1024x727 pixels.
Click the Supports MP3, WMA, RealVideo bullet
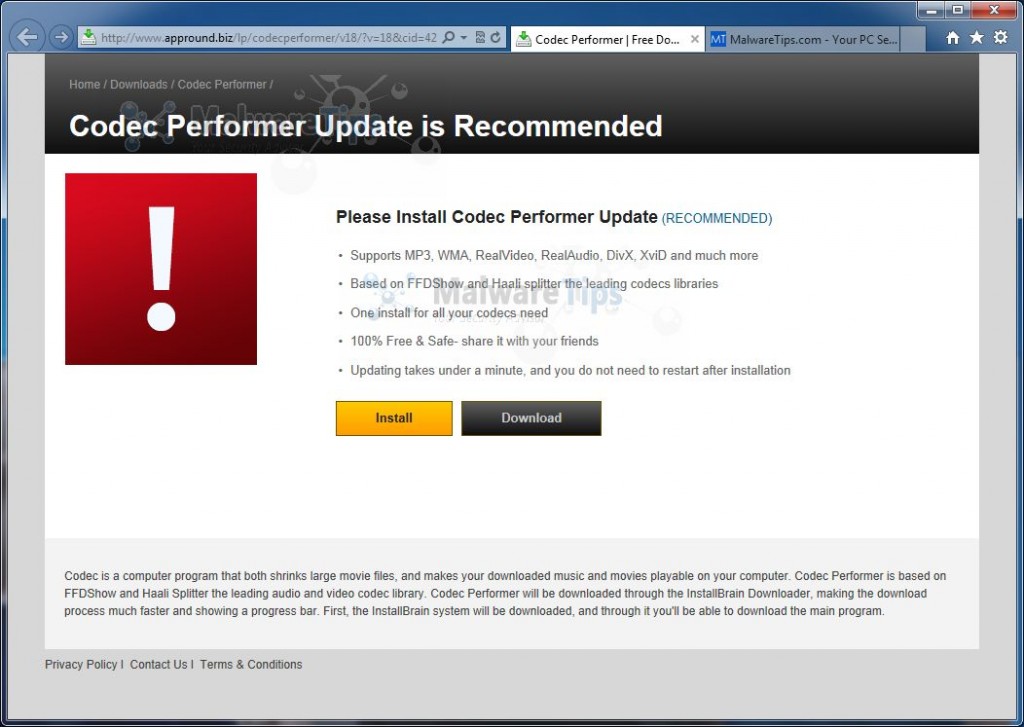click(554, 255)
